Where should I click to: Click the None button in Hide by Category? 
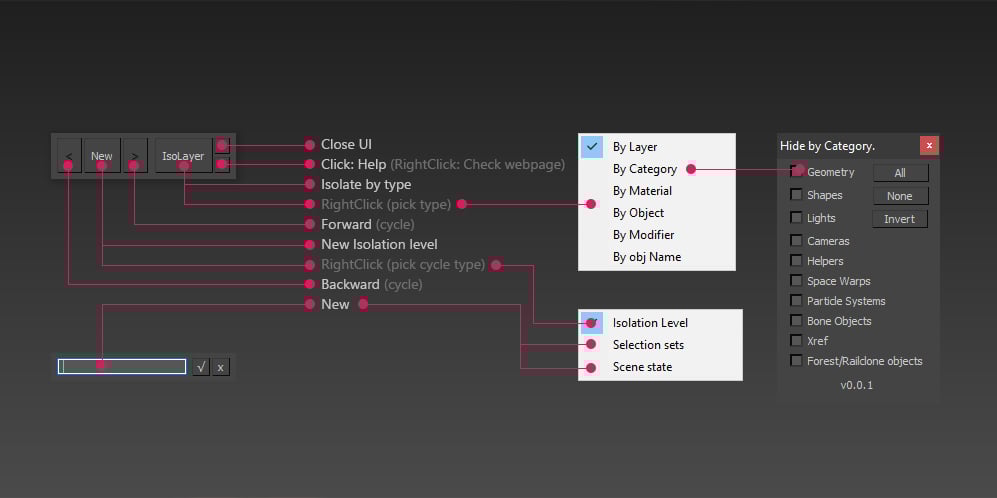(x=900, y=196)
